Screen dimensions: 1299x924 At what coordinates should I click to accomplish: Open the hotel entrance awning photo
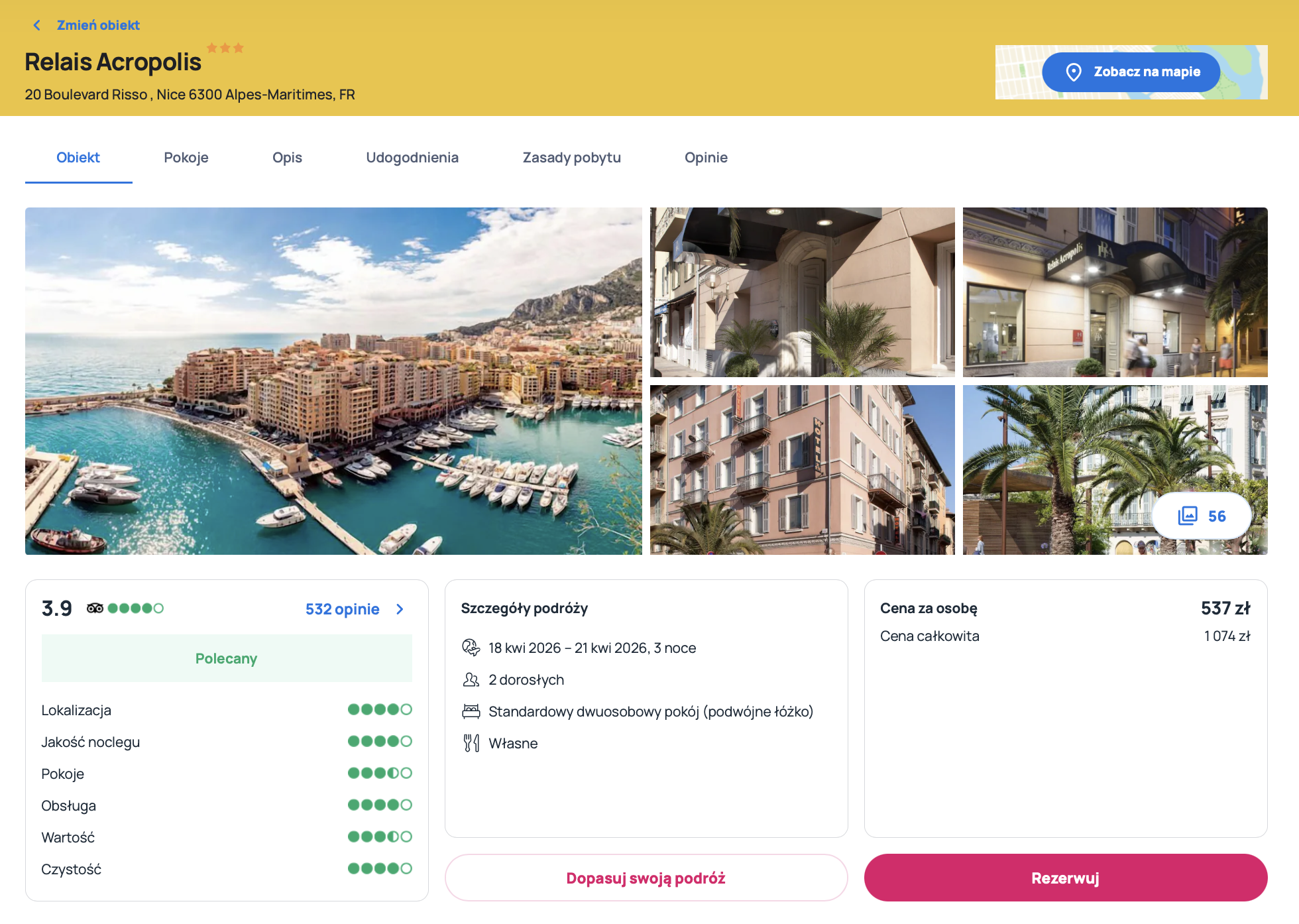click(x=802, y=292)
